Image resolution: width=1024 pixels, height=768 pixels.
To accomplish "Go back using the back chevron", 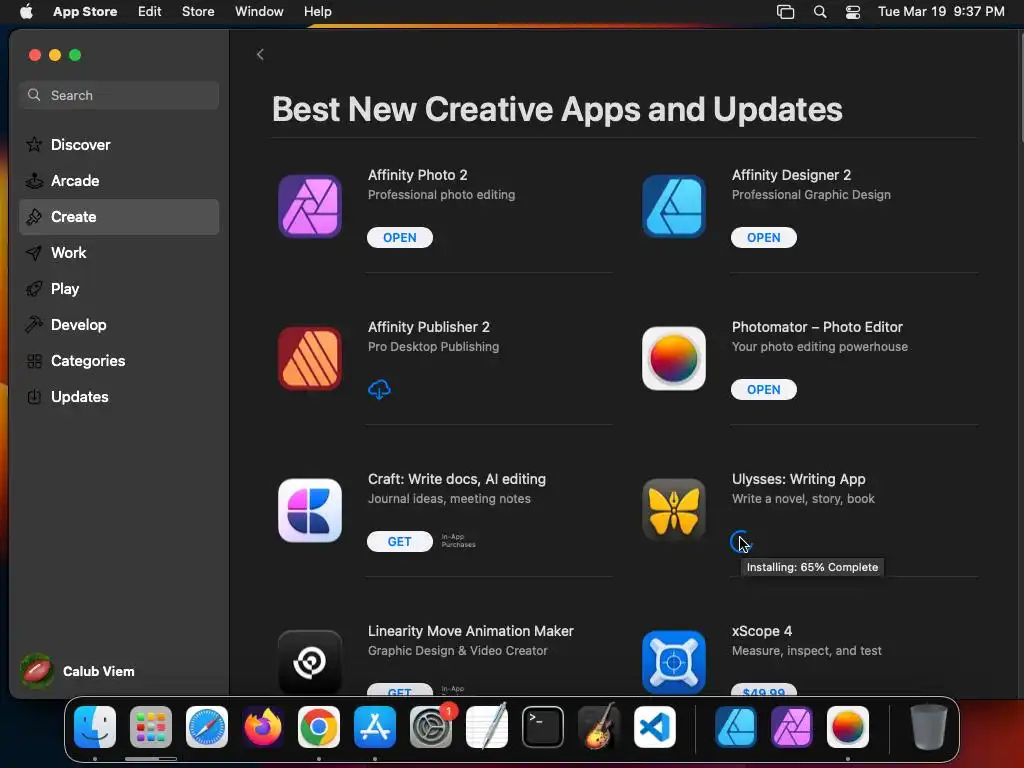I will click(x=260, y=54).
